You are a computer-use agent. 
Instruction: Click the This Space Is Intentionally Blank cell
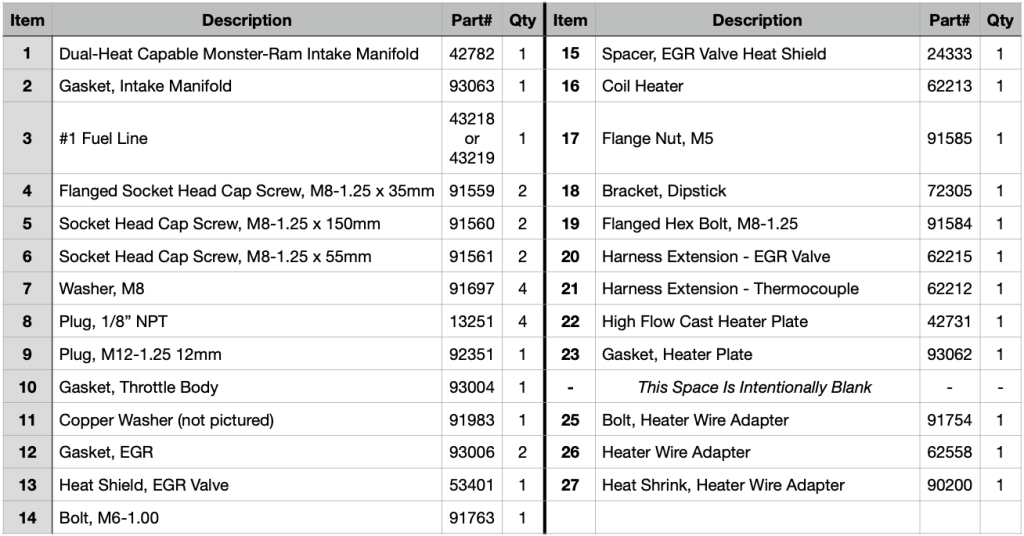(755, 387)
